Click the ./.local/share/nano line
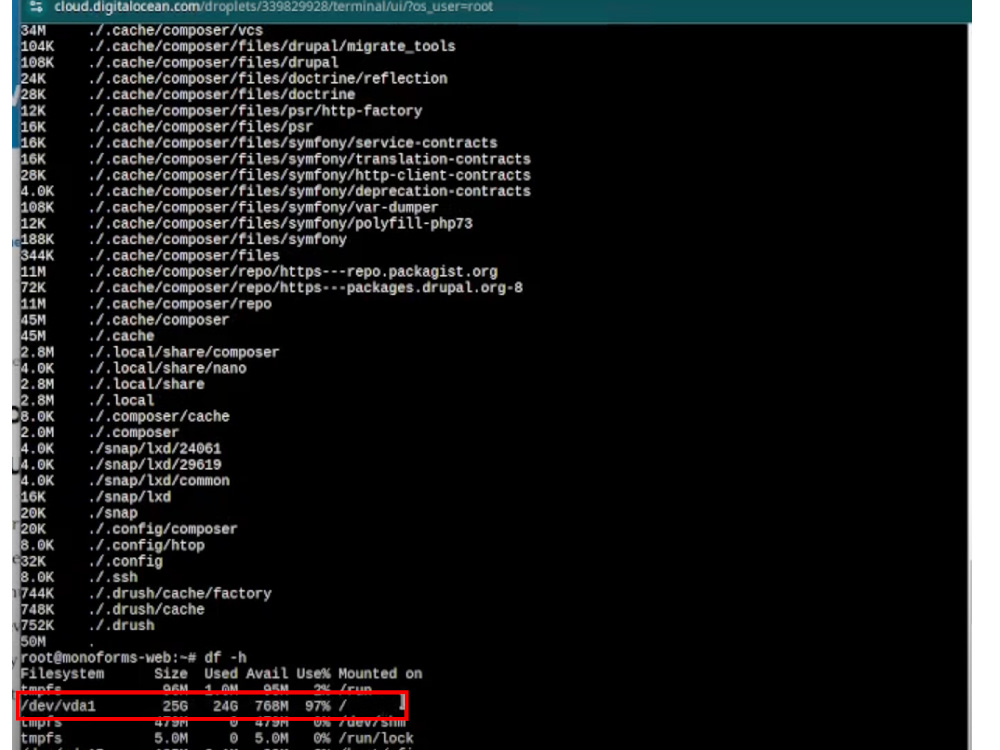Screen dimensions: 1000x750 [133, 368]
